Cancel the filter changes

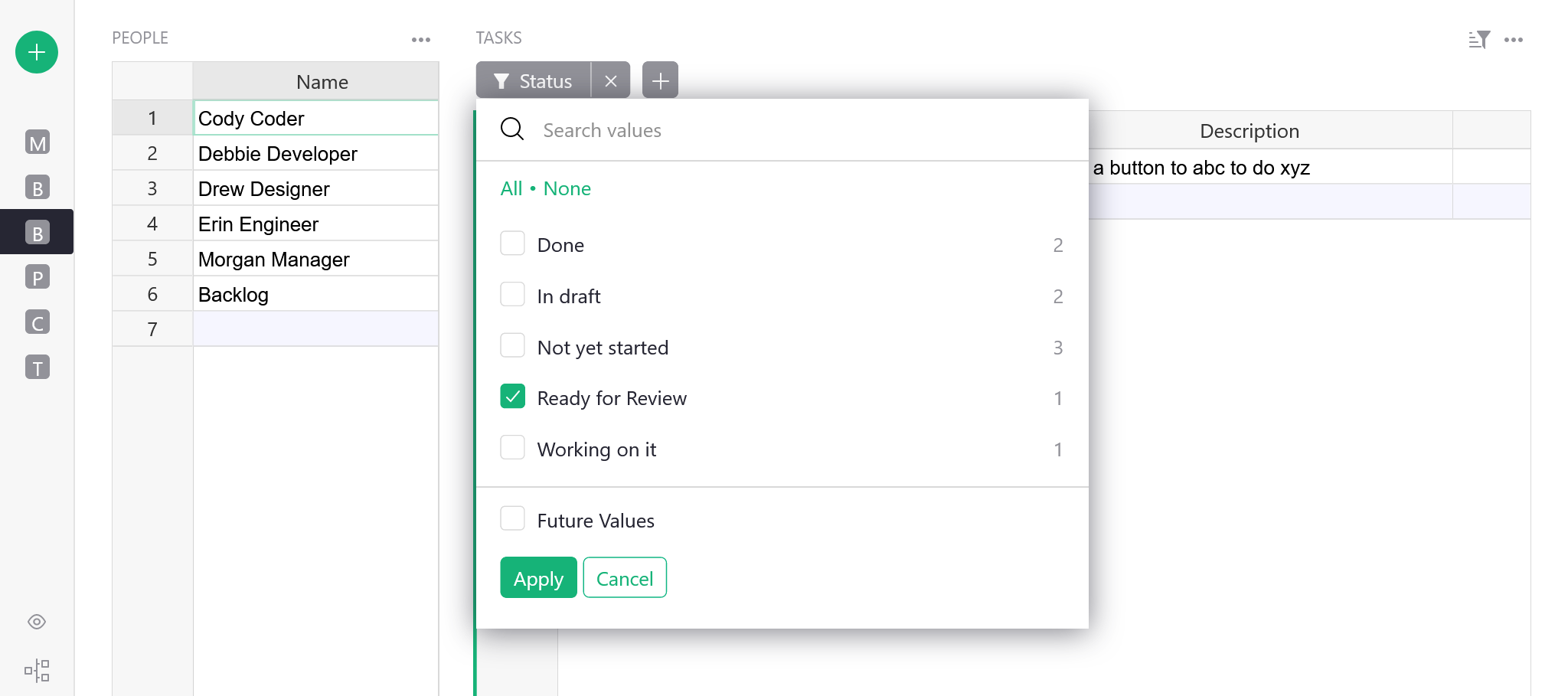624,578
